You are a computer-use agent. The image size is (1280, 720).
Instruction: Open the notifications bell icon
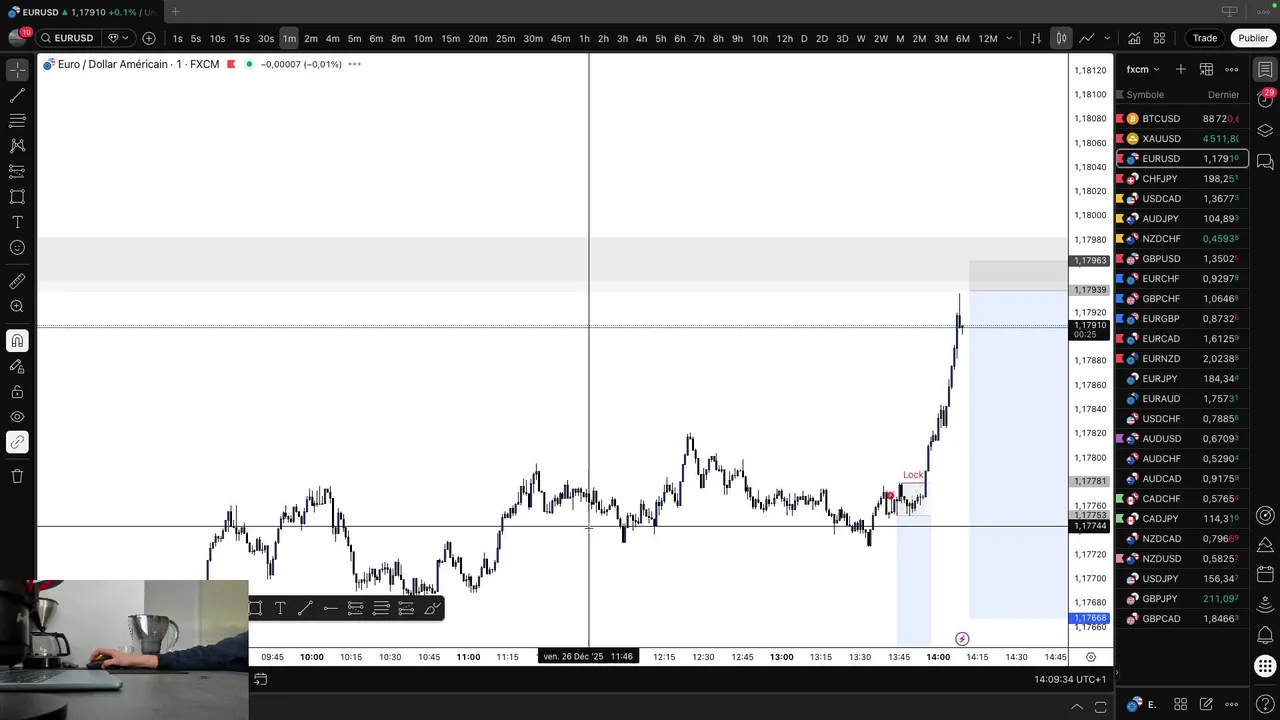1265,636
